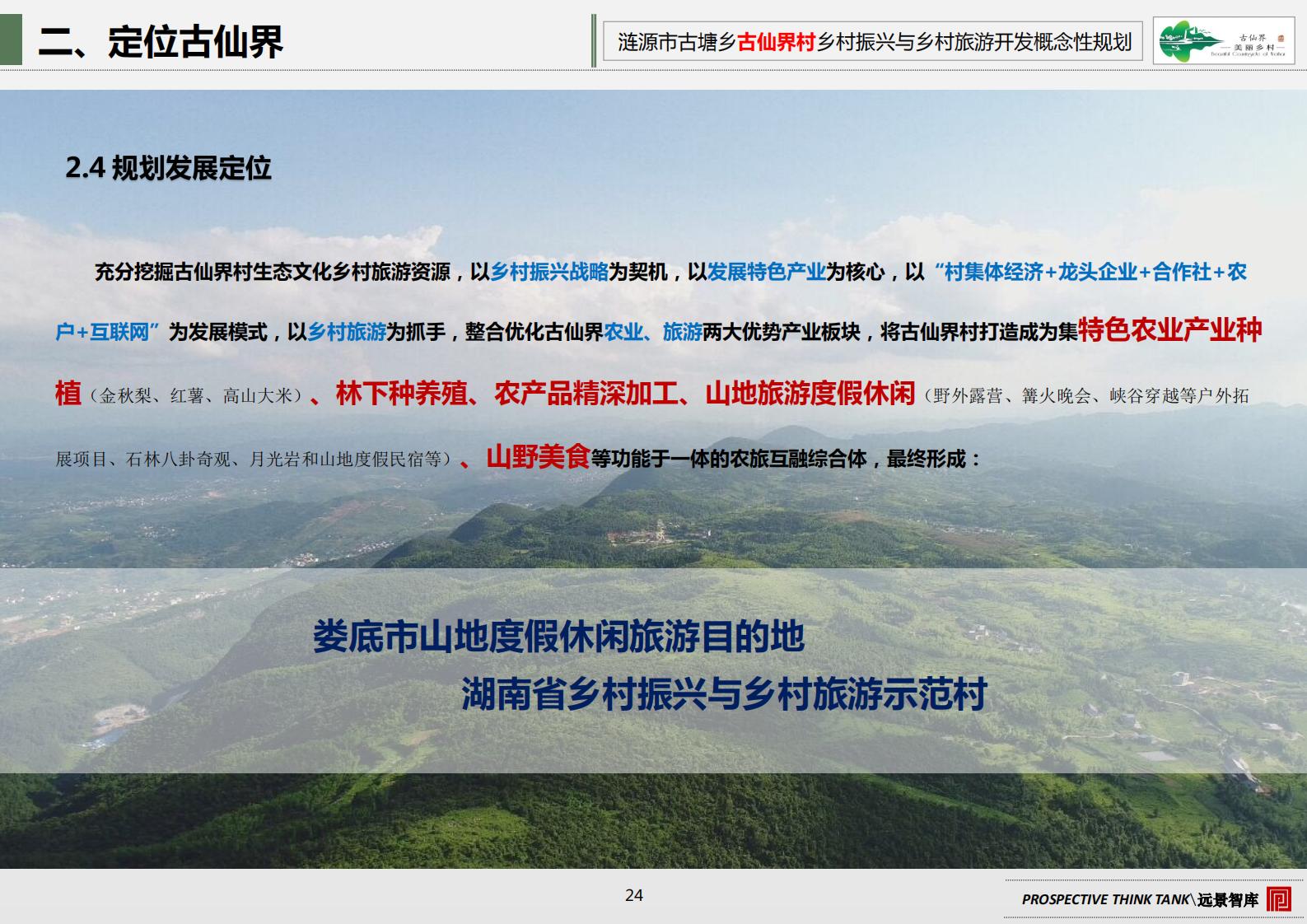
Task: Click the 古仙界 美丽乡村 logo
Action: pos(1223,41)
